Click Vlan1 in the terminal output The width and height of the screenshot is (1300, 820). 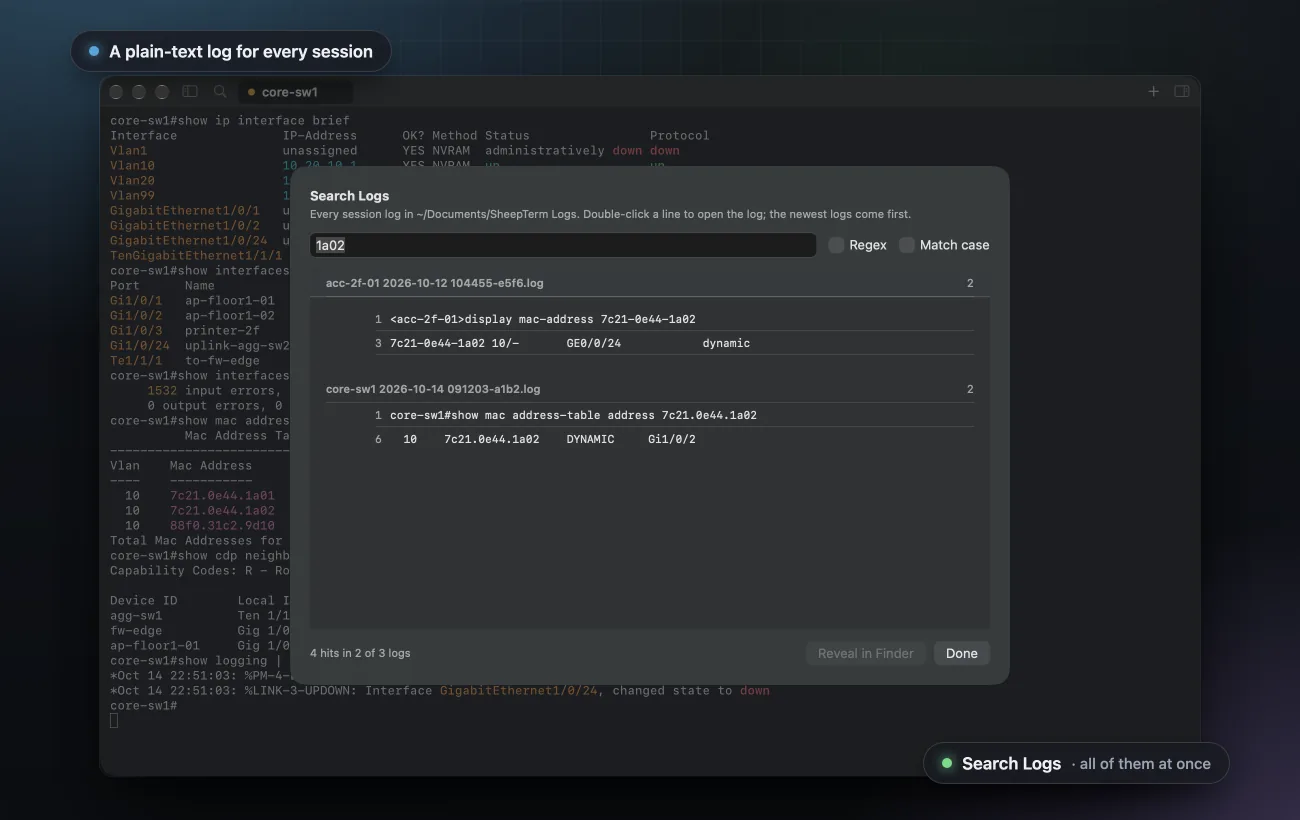click(128, 151)
